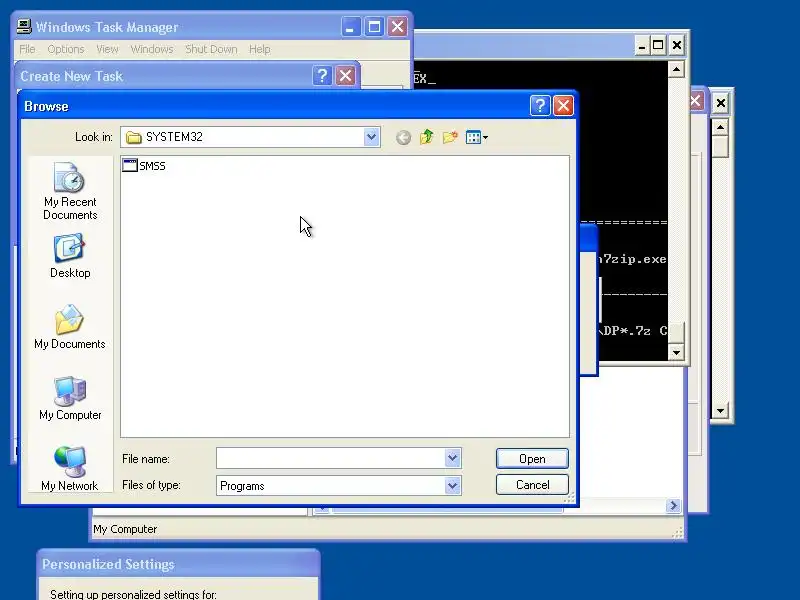Click right scroll arrow in My Computer window
This screenshot has height=600, width=800.
[673, 505]
